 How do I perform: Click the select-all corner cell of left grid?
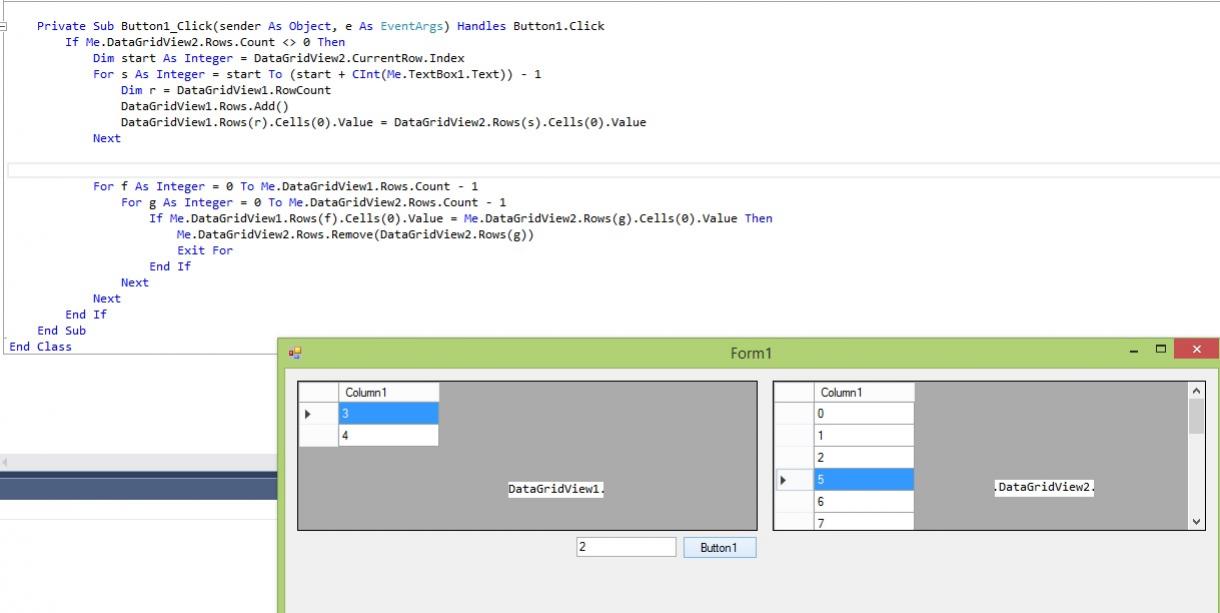318,392
